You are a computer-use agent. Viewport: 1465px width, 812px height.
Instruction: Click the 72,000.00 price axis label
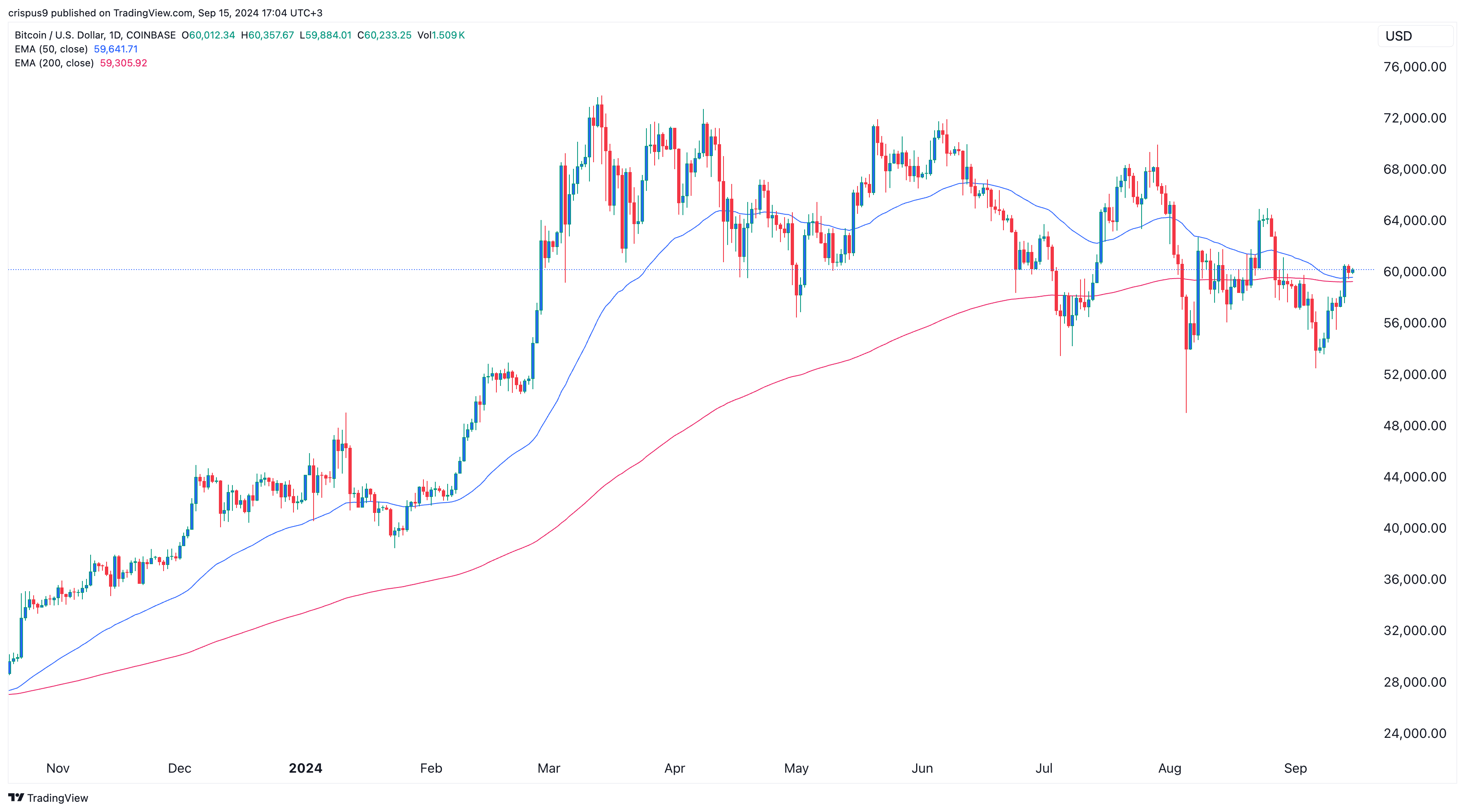click(x=1415, y=118)
